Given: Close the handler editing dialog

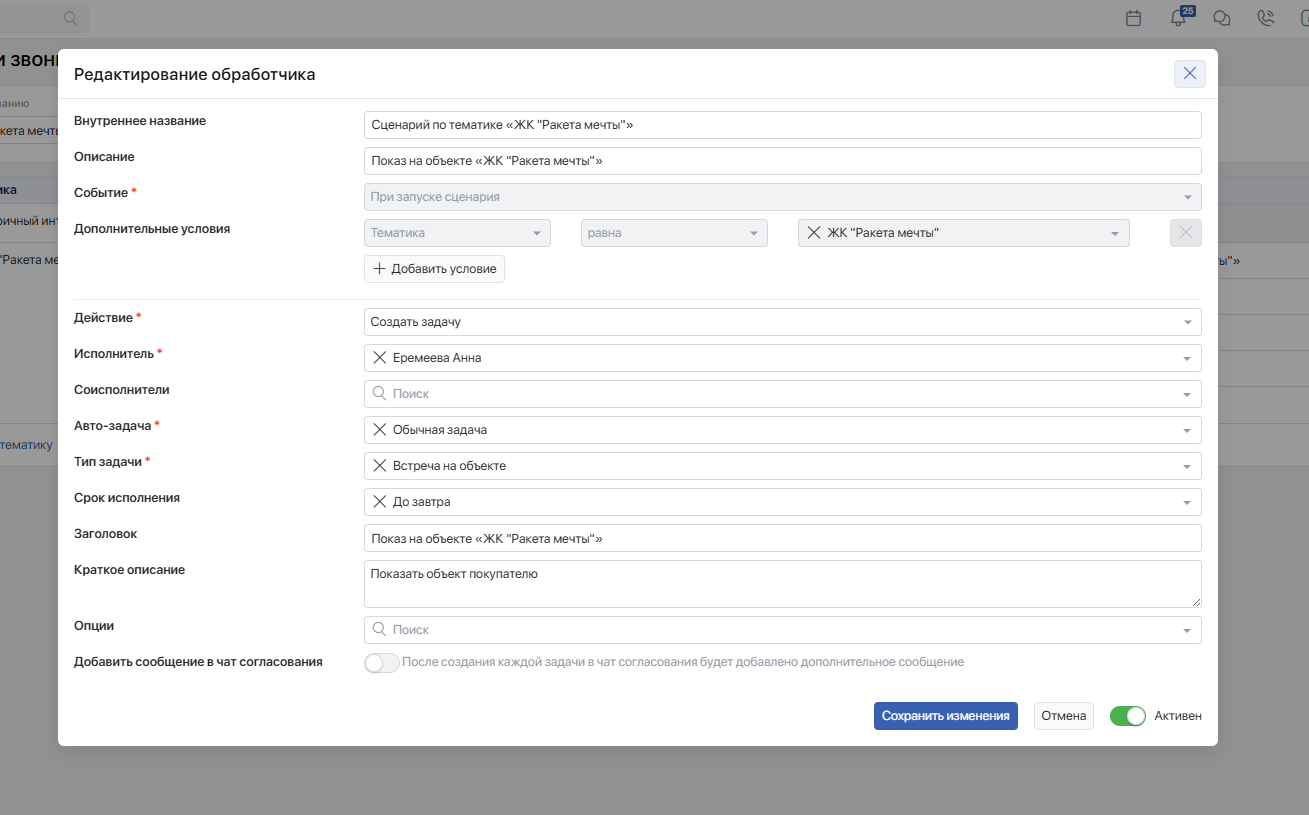Looking at the screenshot, I should pyautogui.click(x=1190, y=74).
